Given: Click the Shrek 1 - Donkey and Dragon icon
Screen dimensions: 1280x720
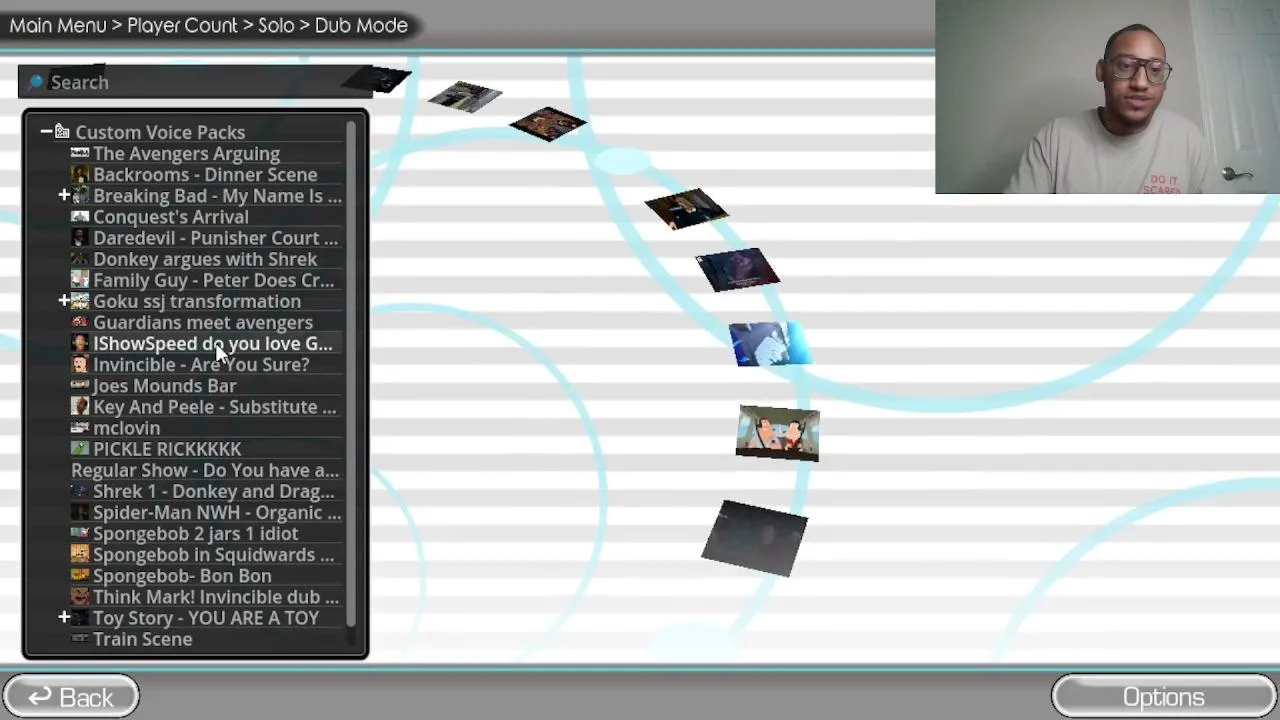Looking at the screenshot, I should [x=80, y=491].
